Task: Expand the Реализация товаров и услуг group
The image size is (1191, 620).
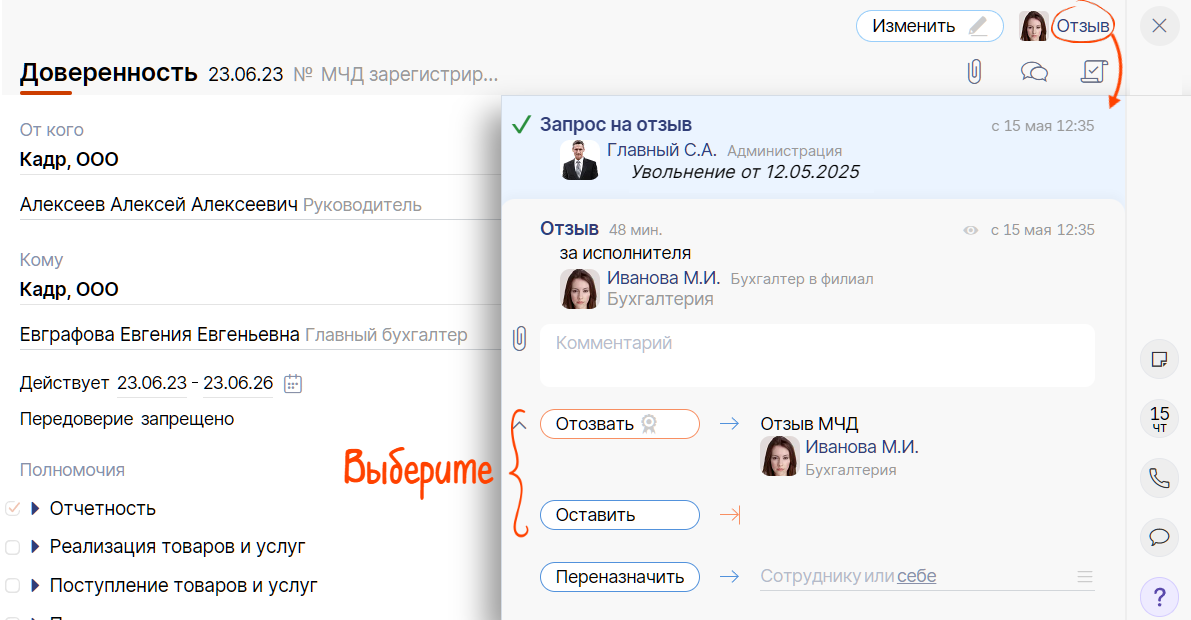Action: click(x=36, y=547)
